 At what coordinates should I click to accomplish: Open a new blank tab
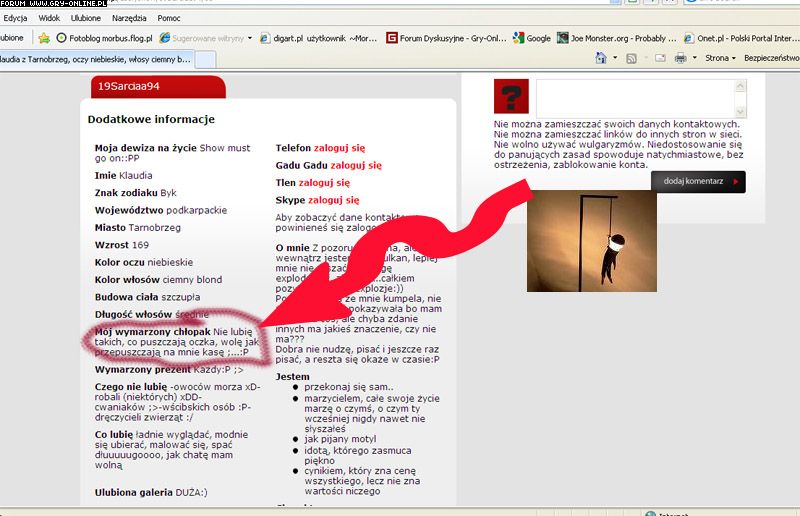coord(206,60)
